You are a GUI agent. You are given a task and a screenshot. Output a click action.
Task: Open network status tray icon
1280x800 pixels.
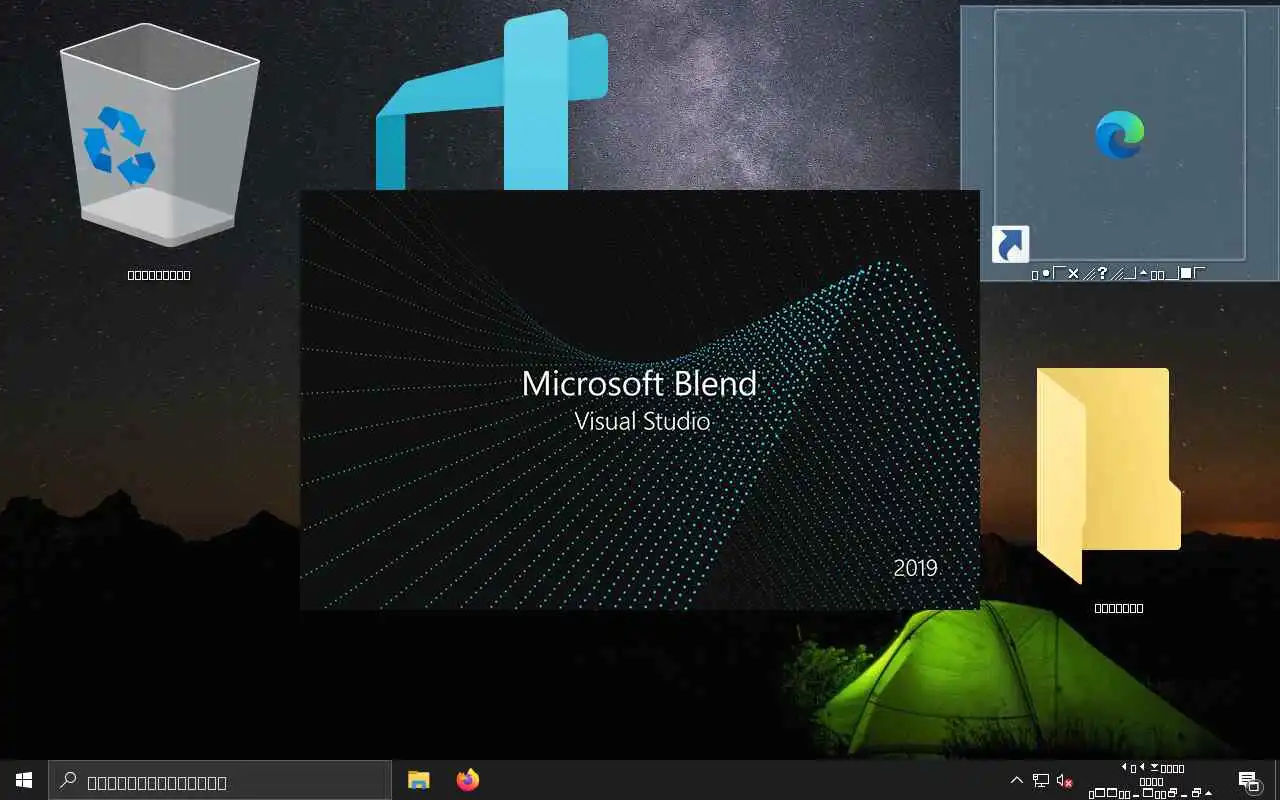1041,780
